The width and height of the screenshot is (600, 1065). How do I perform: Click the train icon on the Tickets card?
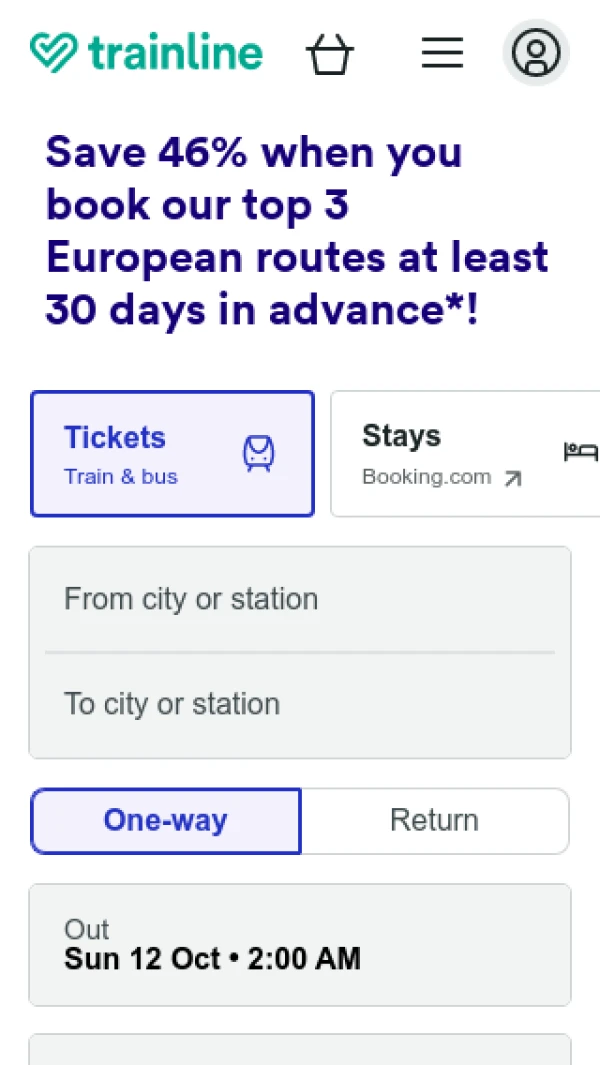(x=258, y=454)
